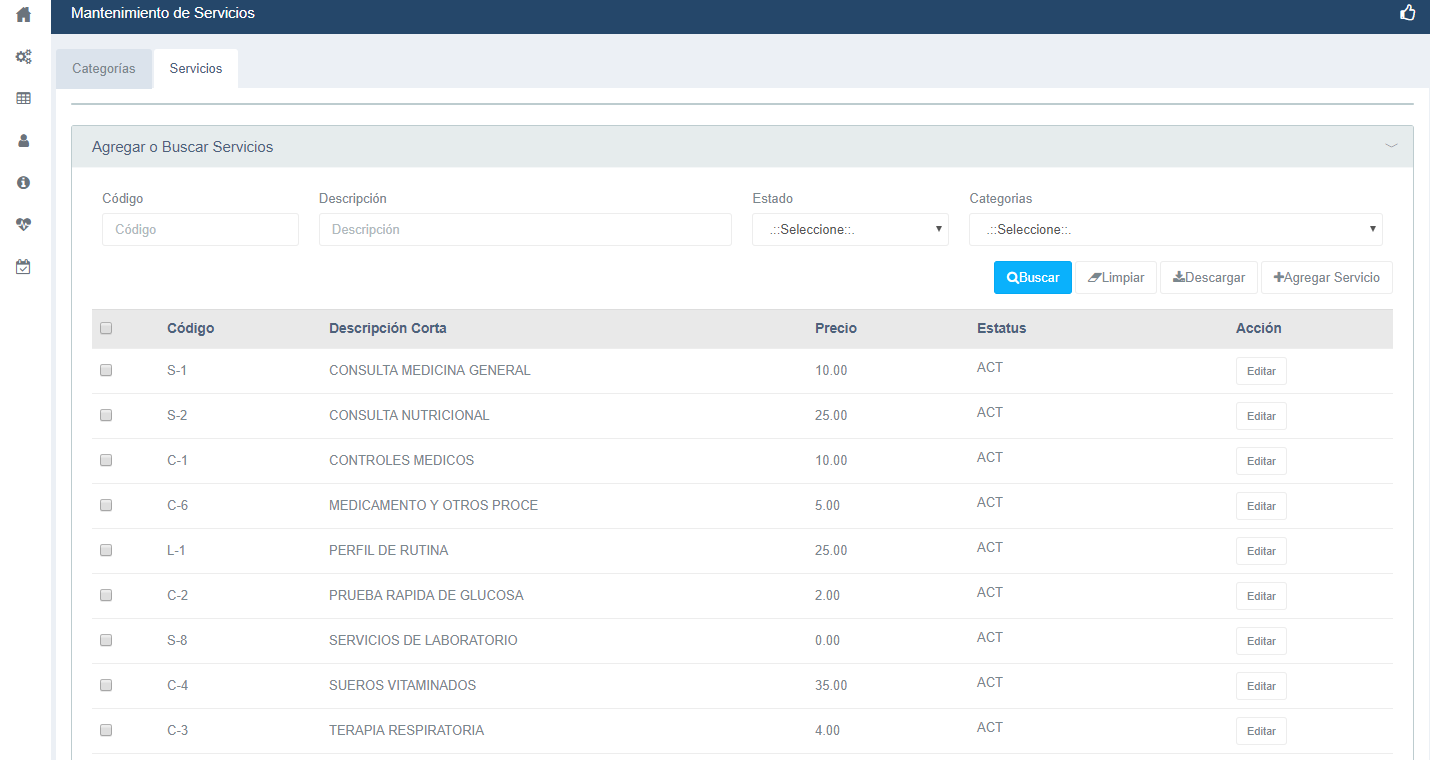Check the box for row C-1
1430x760 pixels.
click(x=106, y=460)
